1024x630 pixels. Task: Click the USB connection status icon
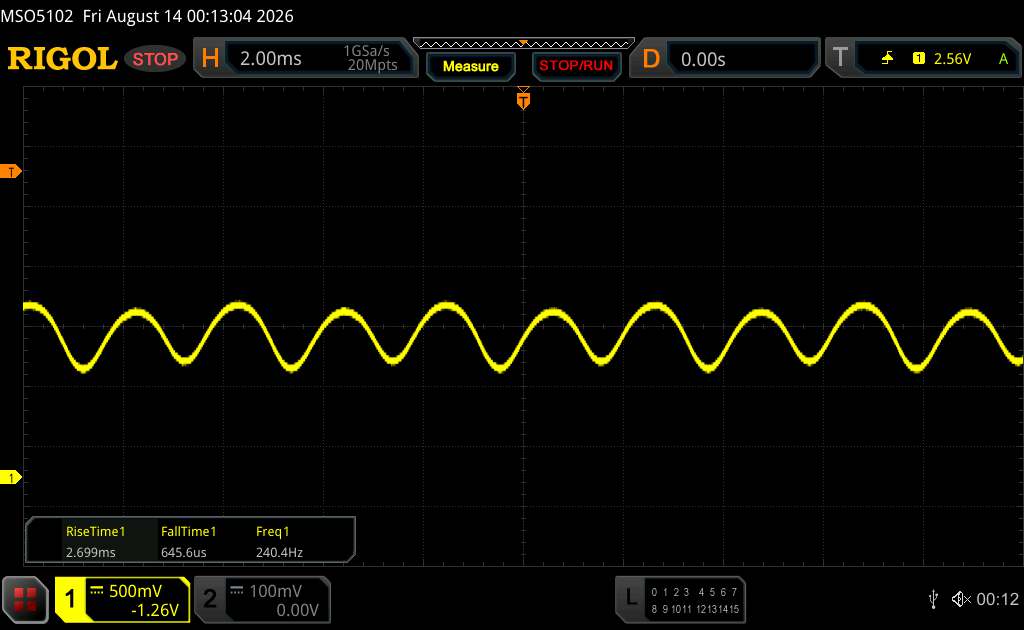(933, 599)
